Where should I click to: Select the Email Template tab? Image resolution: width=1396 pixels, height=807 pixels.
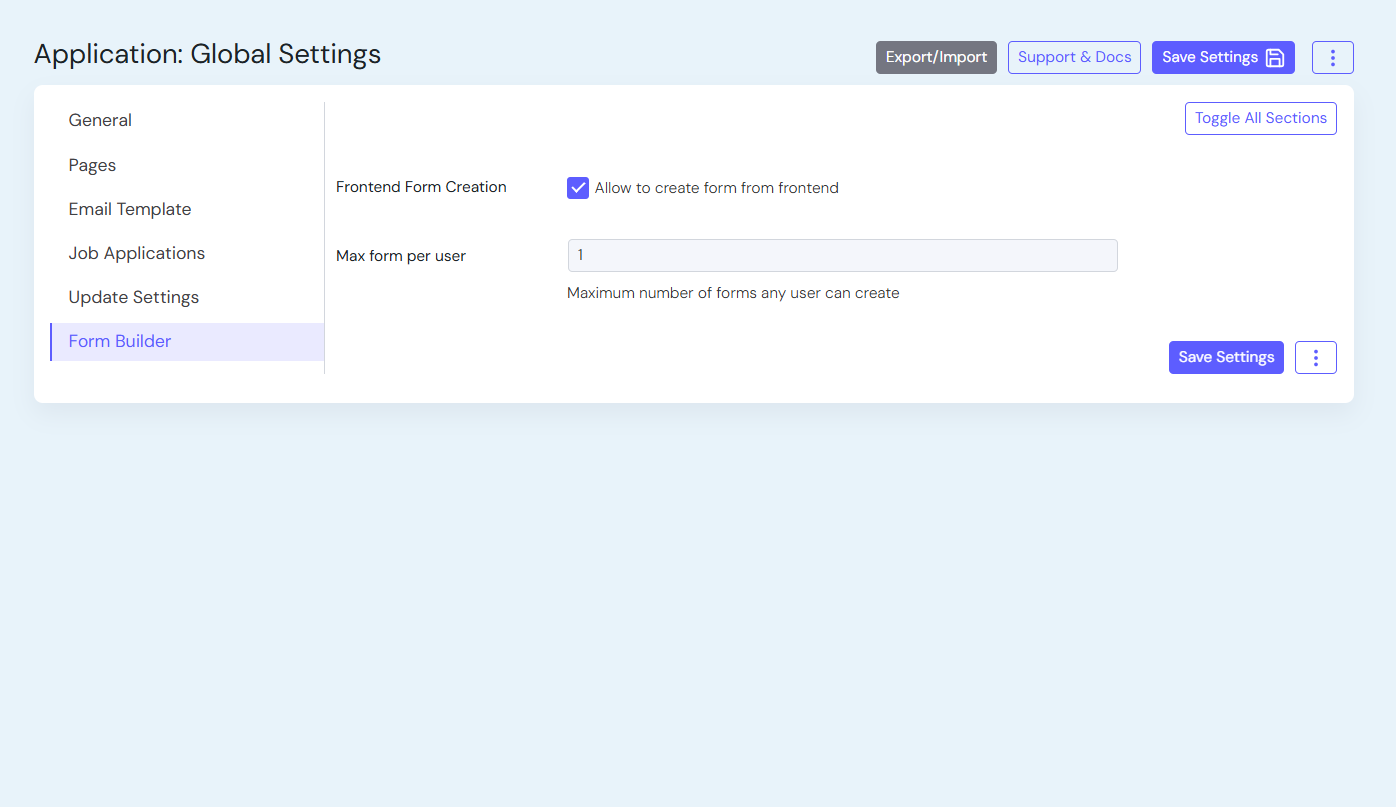(x=130, y=209)
